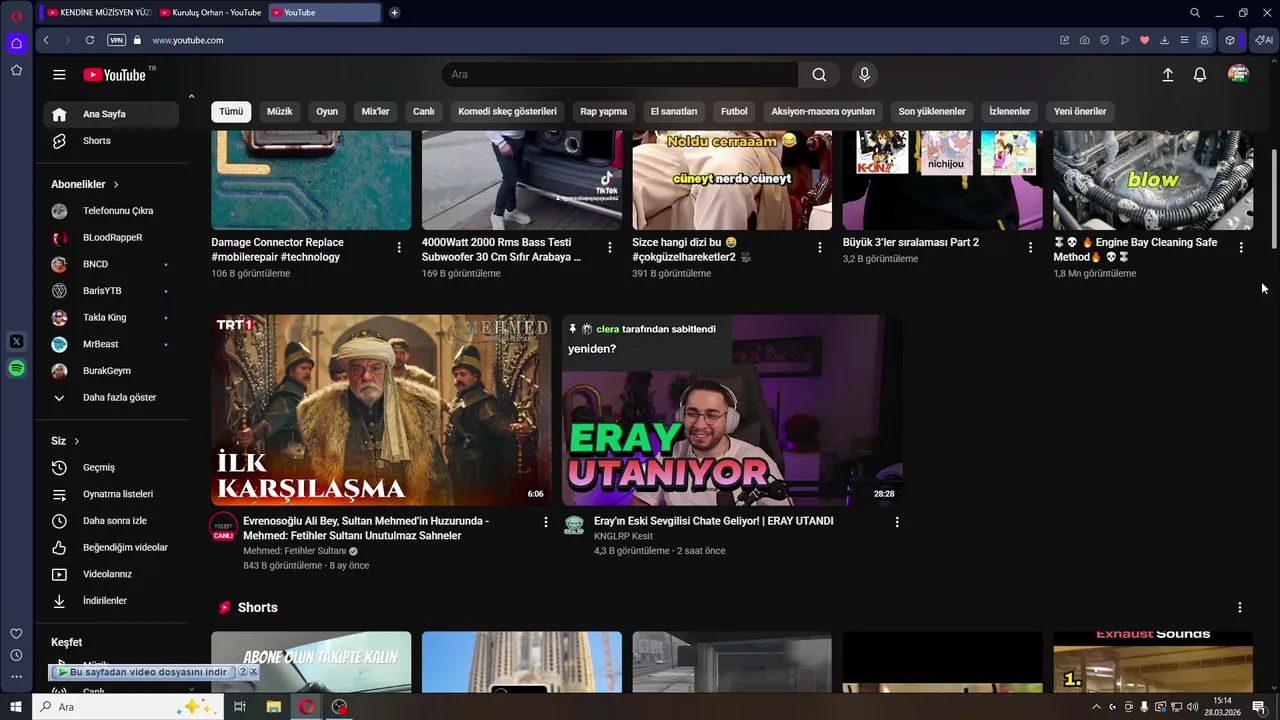This screenshot has width=1280, height=720.
Task: Open Beğendiğim videolar in the sidebar
Action: tap(111, 548)
